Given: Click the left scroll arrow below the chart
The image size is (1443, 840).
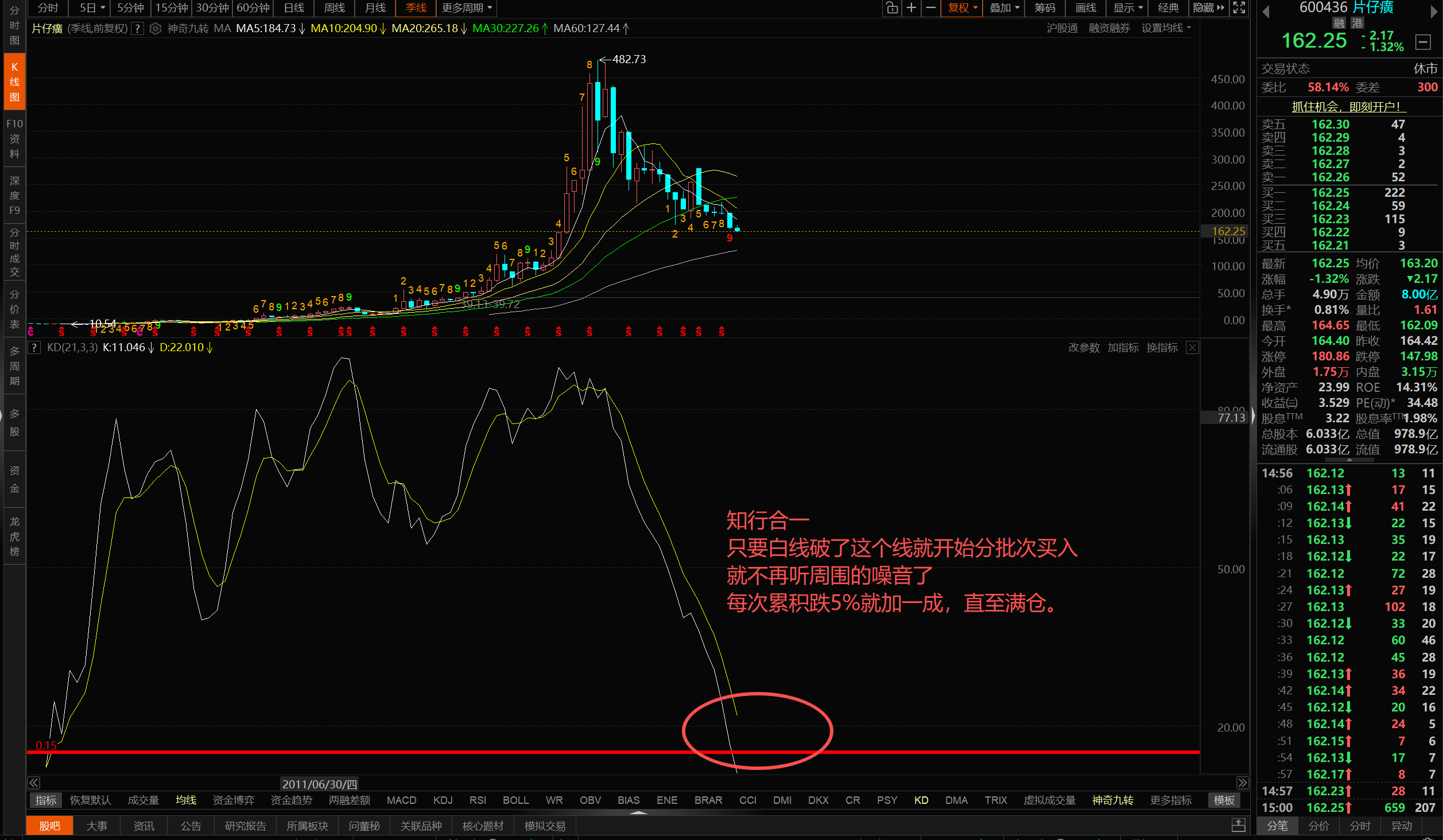Looking at the screenshot, I should (34, 783).
